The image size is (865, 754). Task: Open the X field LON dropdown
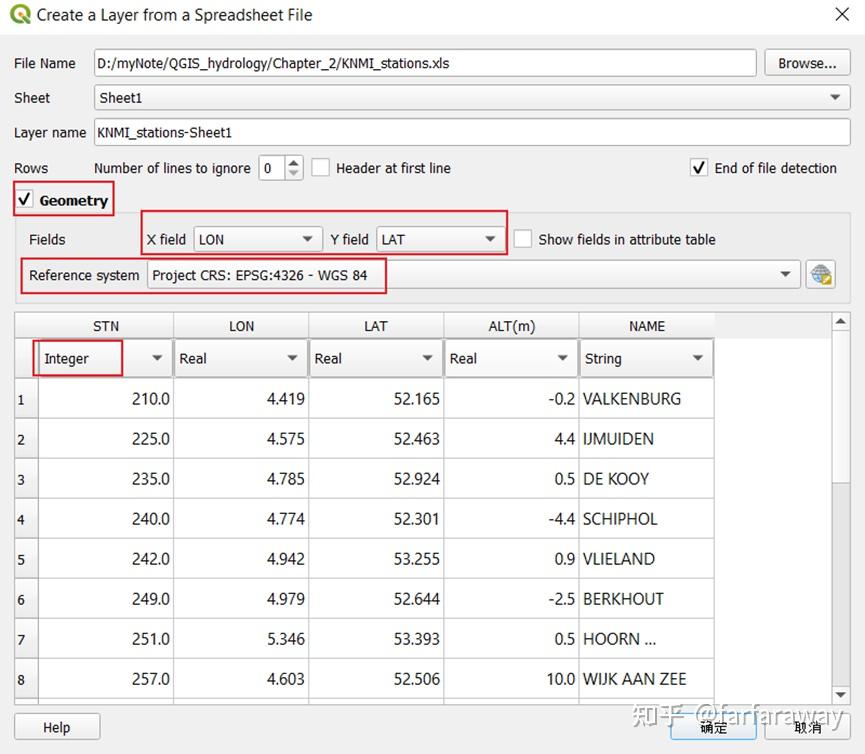coord(257,239)
